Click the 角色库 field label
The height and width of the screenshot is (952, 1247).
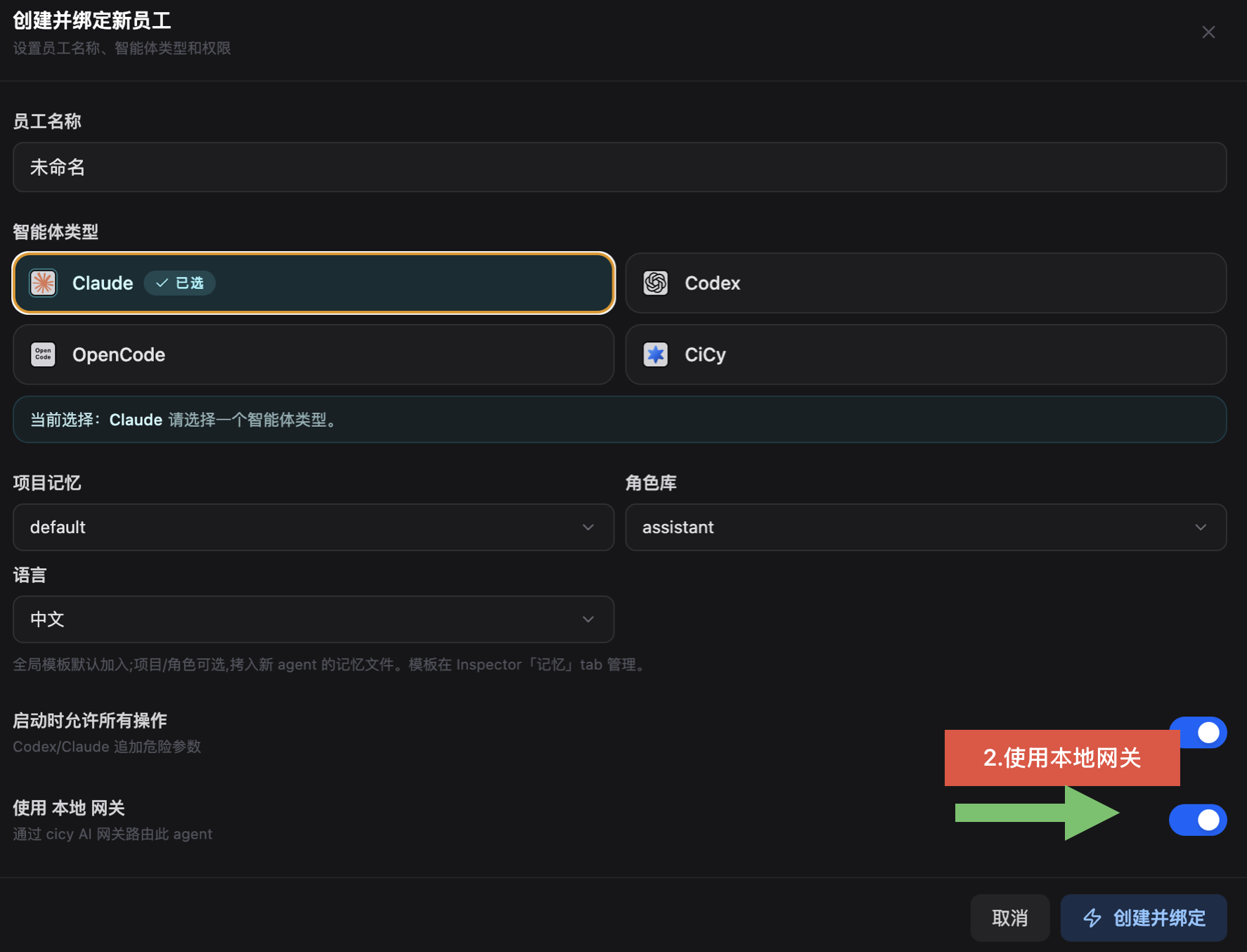pyautogui.click(x=651, y=483)
